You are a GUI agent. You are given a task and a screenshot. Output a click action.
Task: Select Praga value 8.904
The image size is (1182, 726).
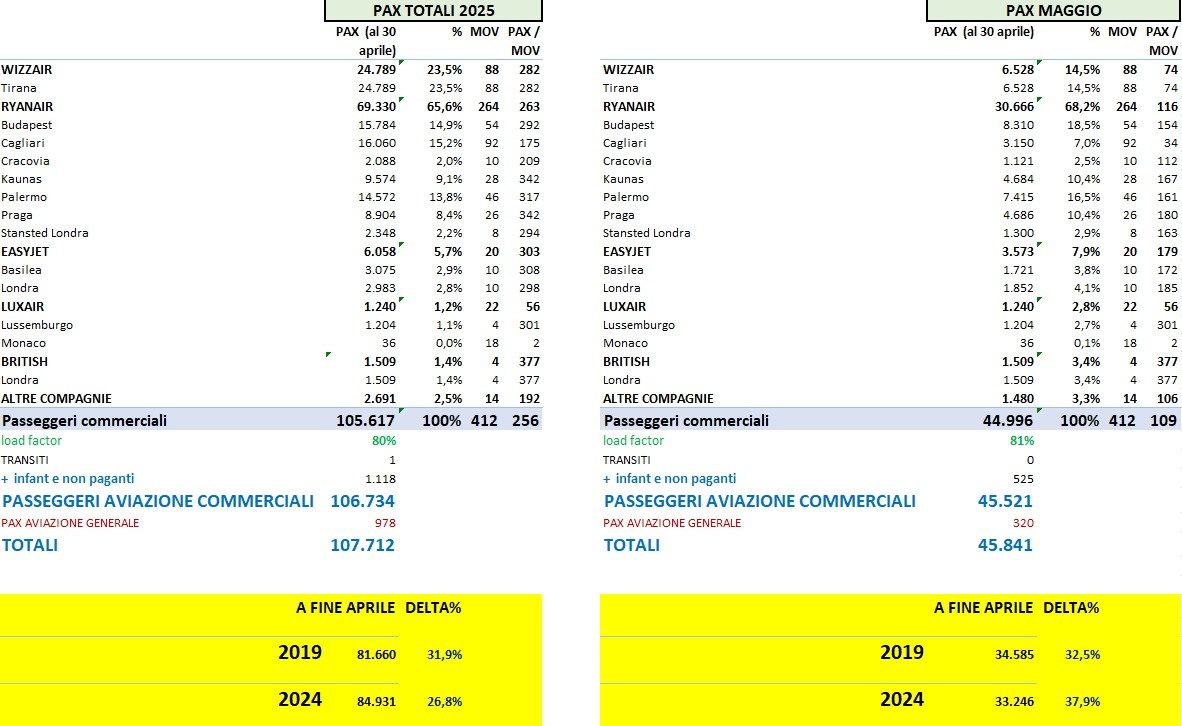tap(380, 215)
